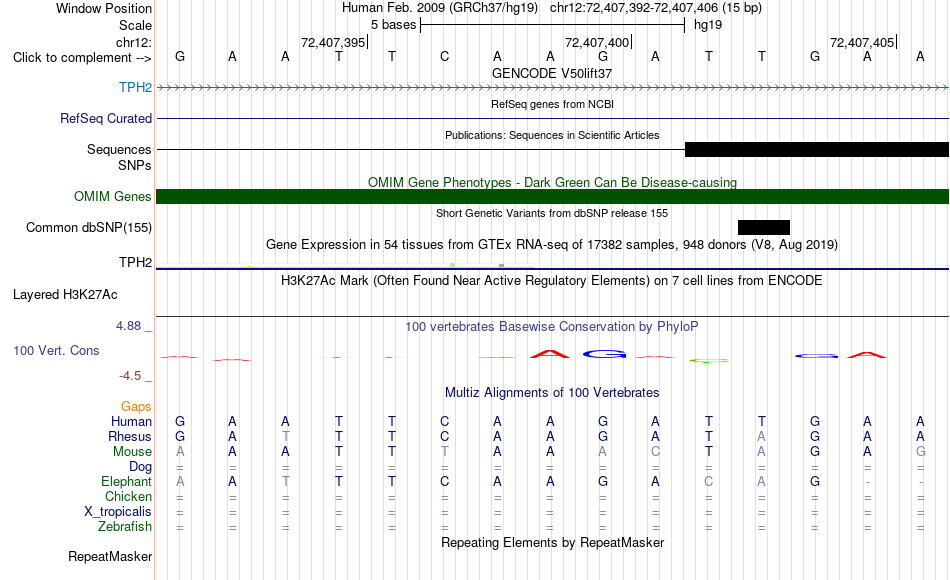Click 'Repeating Elements by RepeatMasker' title
950x580 pixels.
coord(552,542)
